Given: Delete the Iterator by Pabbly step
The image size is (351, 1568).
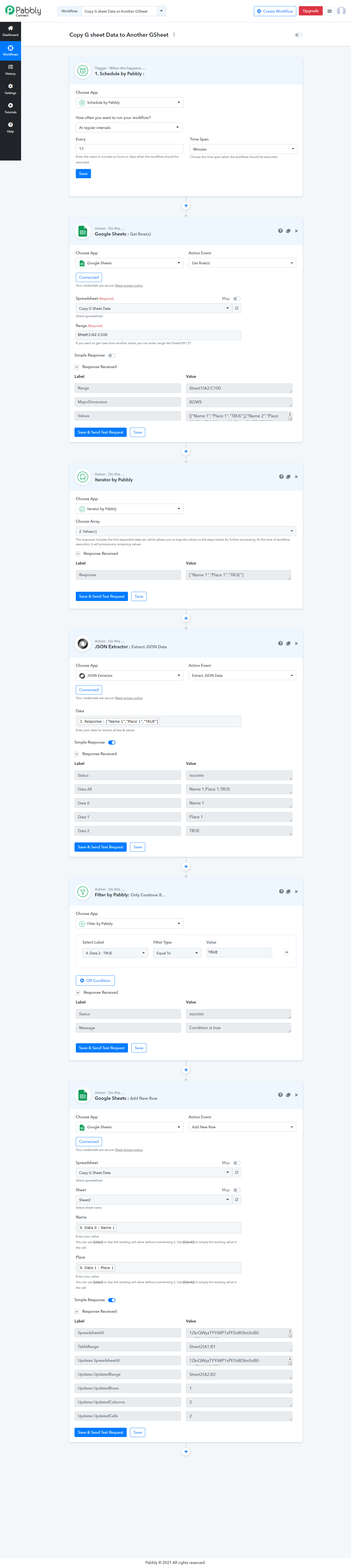Looking at the screenshot, I should pyautogui.click(x=296, y=477).
